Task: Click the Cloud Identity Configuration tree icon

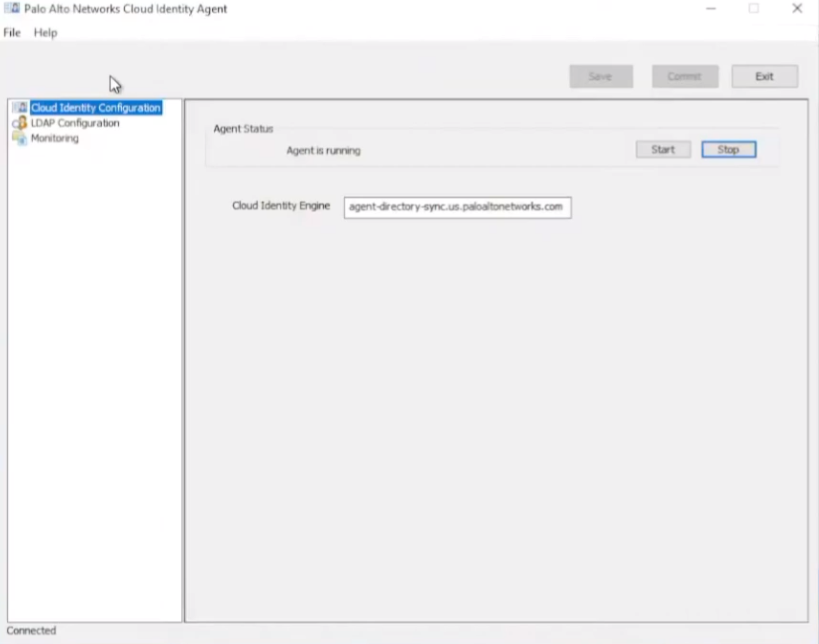Action: point(20,108)
